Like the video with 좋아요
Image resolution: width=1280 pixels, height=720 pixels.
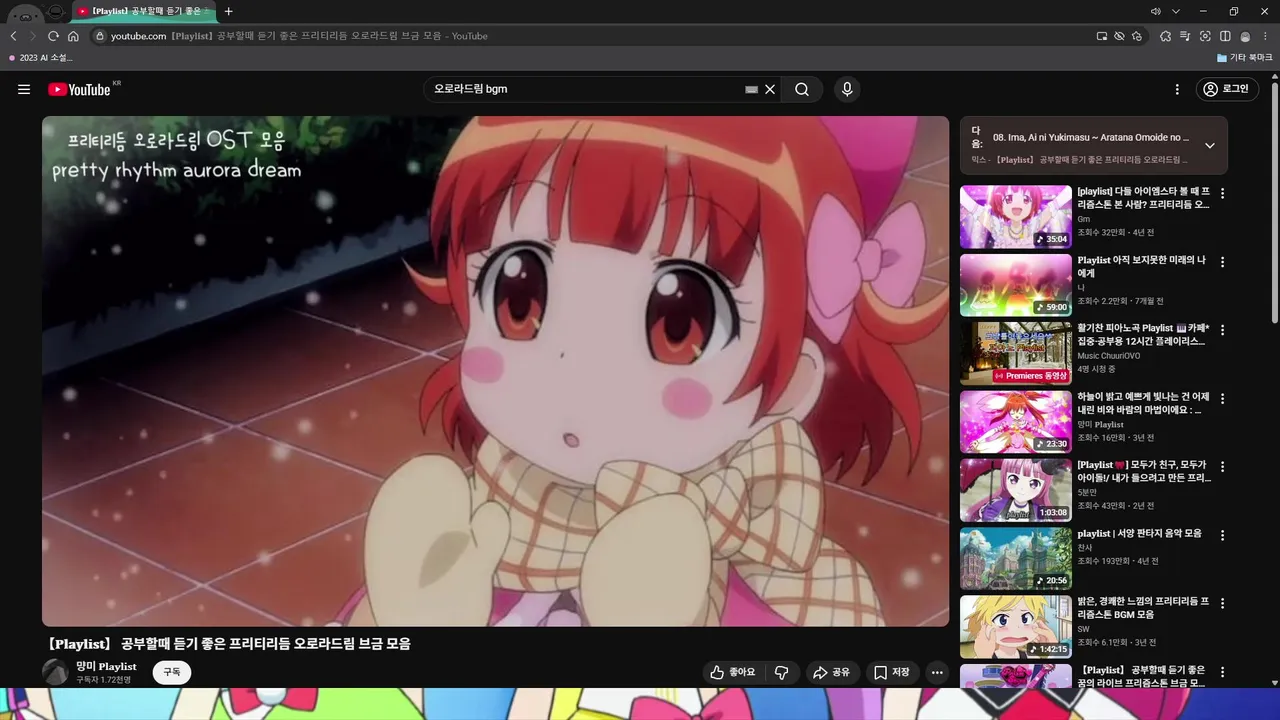point(733,672)
